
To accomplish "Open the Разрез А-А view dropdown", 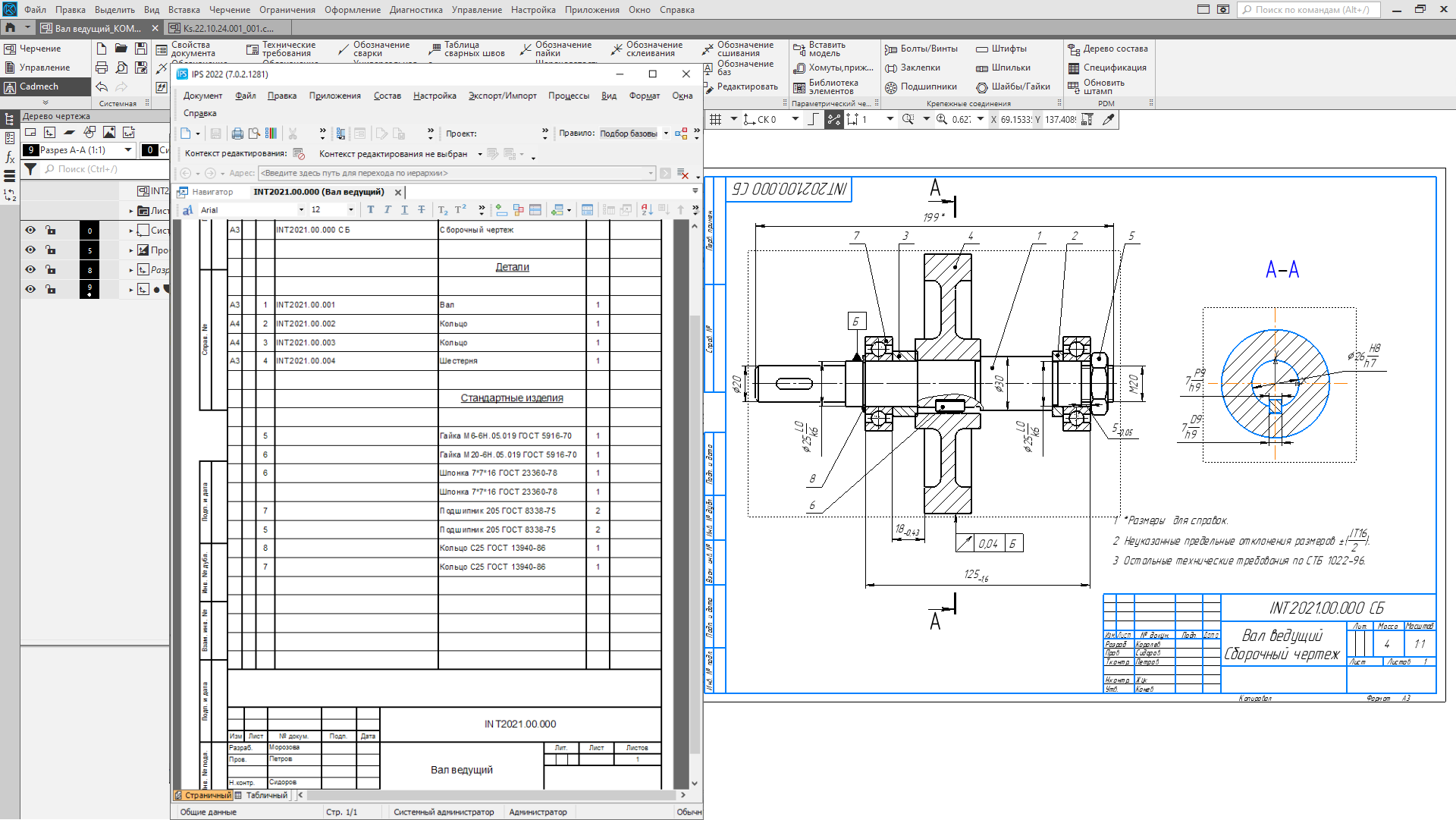I will tap(127, 150).
